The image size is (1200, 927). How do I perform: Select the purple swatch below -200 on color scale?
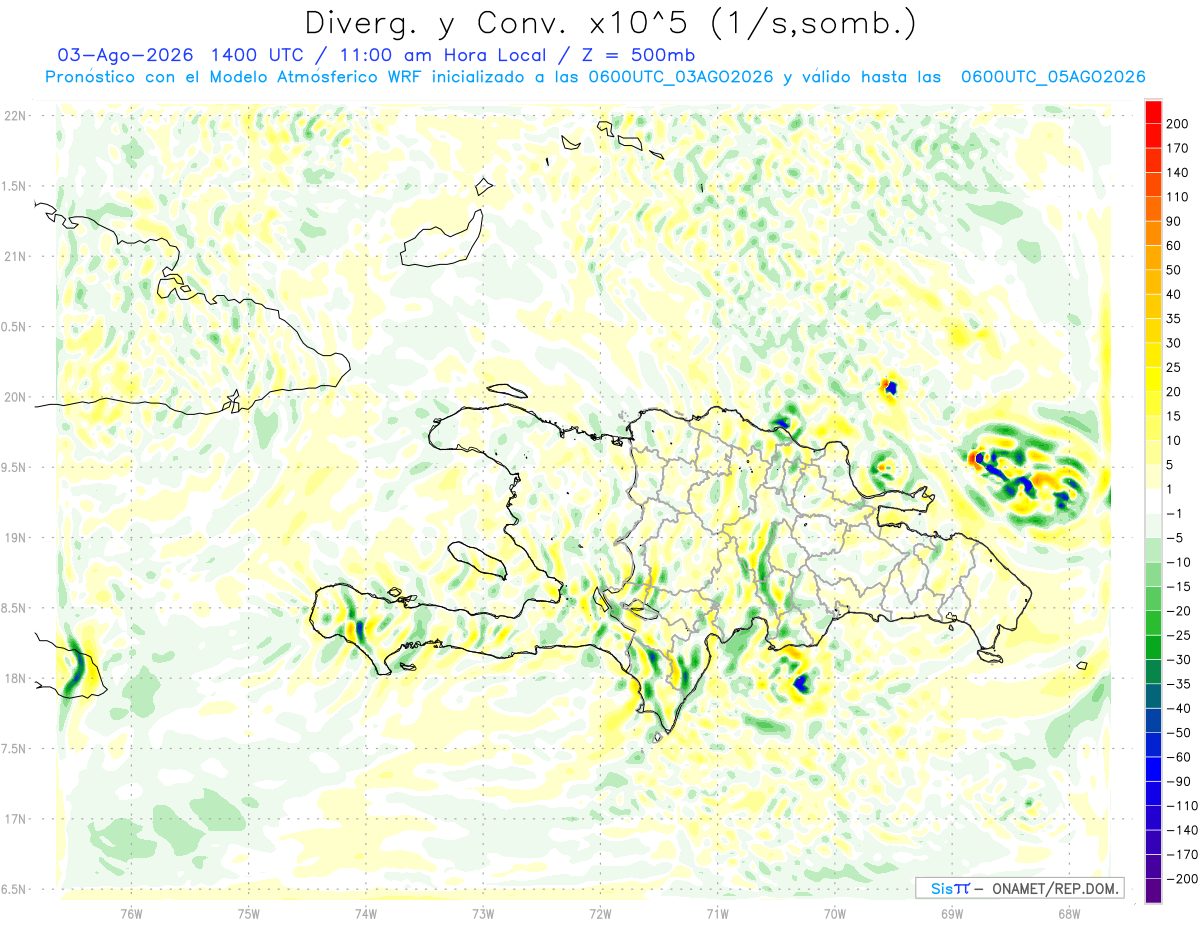tap(1153, 892)
